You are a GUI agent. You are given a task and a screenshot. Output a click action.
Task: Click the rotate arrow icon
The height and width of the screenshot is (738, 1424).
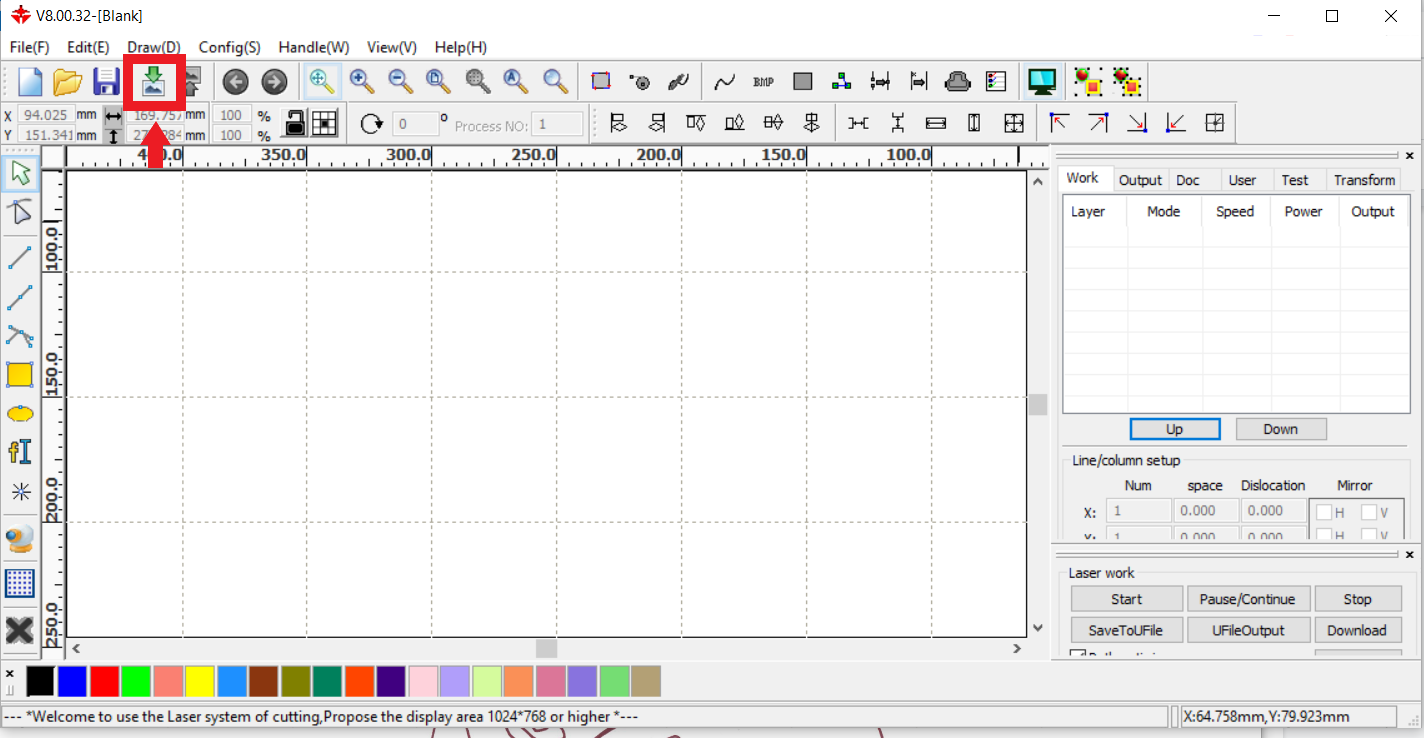[x=372, y=123]
